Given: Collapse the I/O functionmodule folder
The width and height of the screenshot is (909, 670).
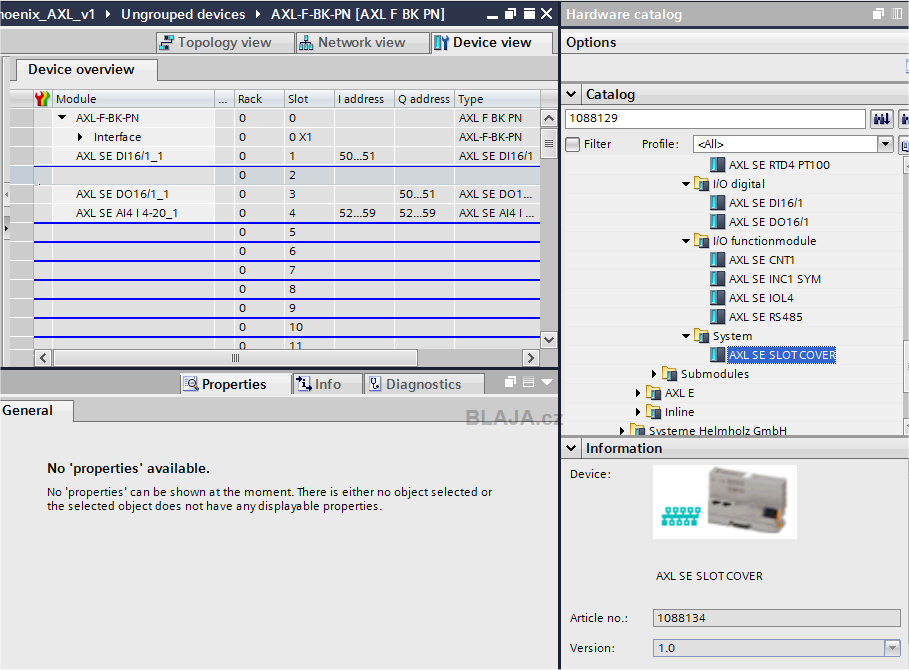Looking at the screenshot, I should (x=686, y=241).
